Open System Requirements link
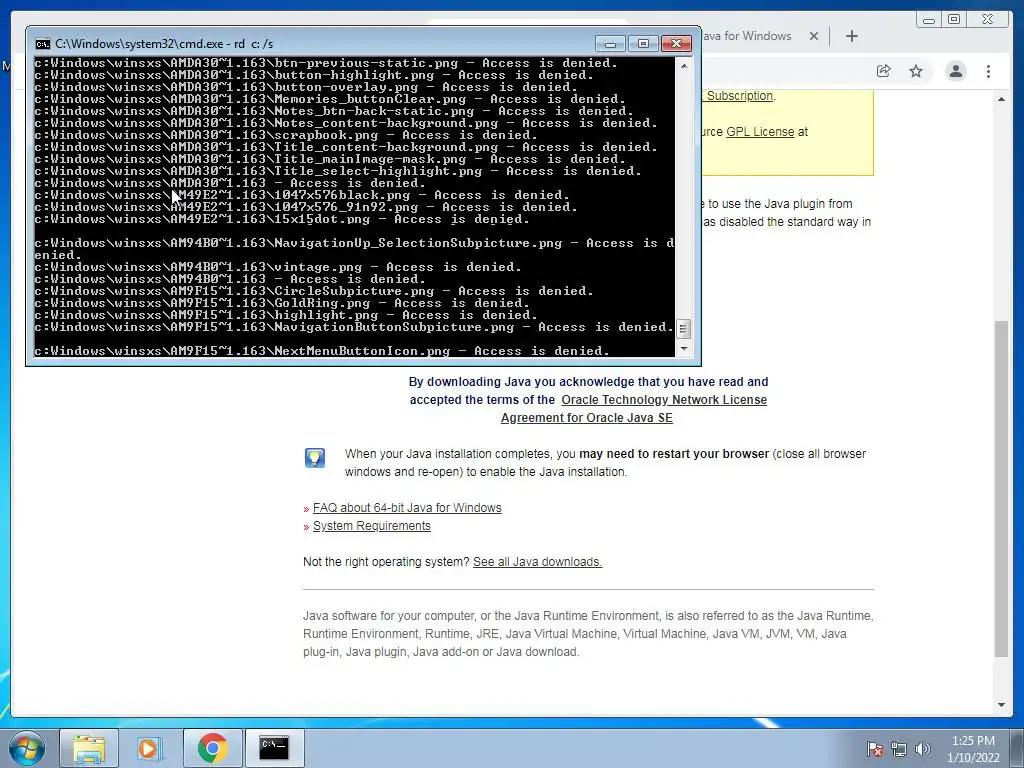Viewport: 1024px width, 768px height. click(x=372, y=526)
